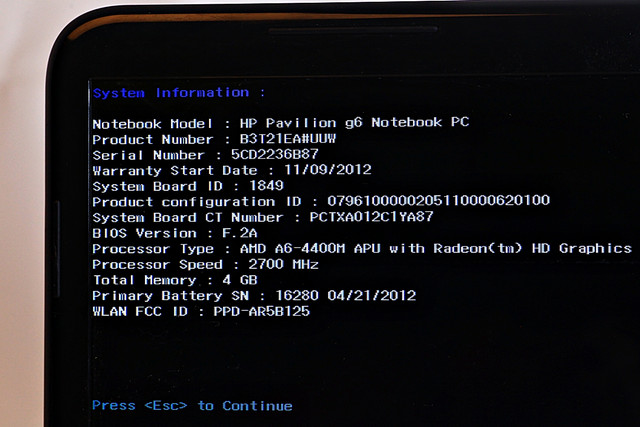
Task: Select the 'WLAN FCC ID' label
Action: coord(140,311)
